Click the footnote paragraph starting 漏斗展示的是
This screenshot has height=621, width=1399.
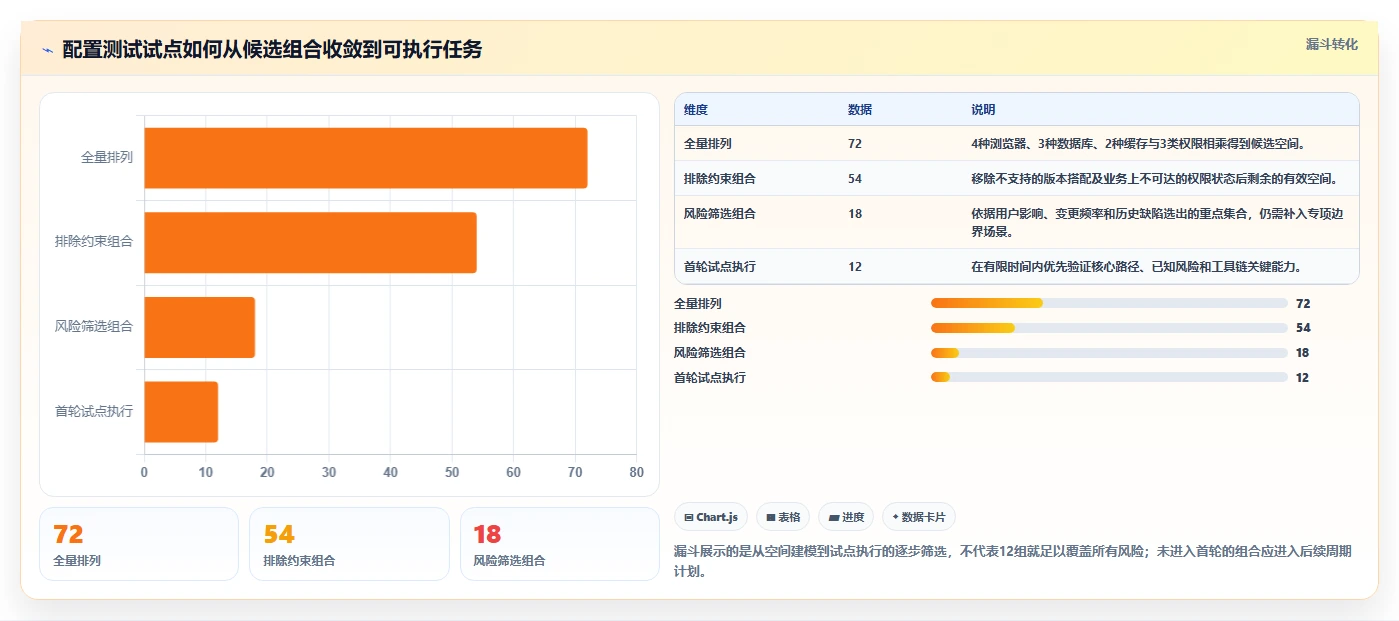click(1013, 561)
